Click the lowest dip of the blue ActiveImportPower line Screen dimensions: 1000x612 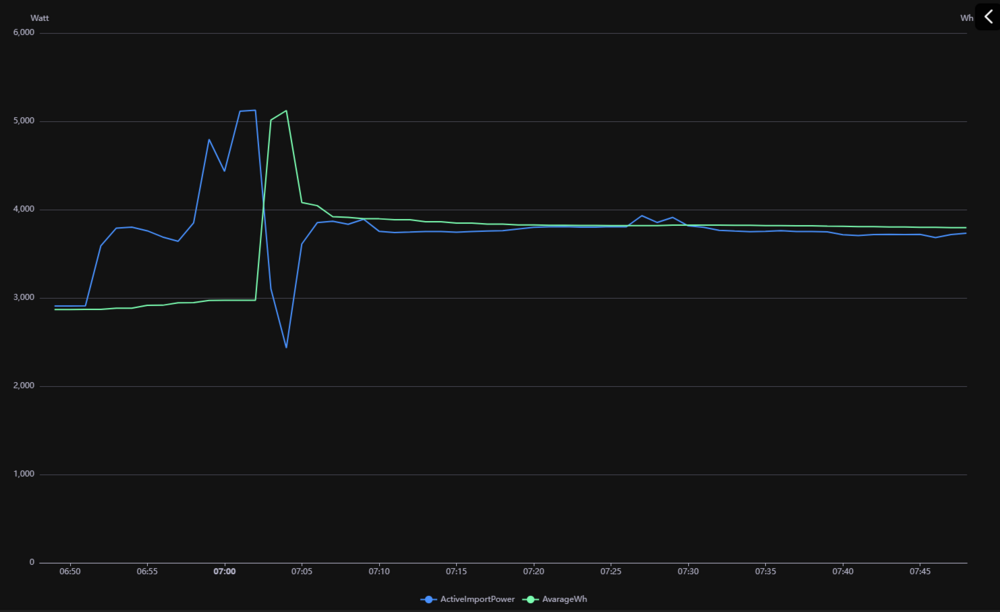286,347
